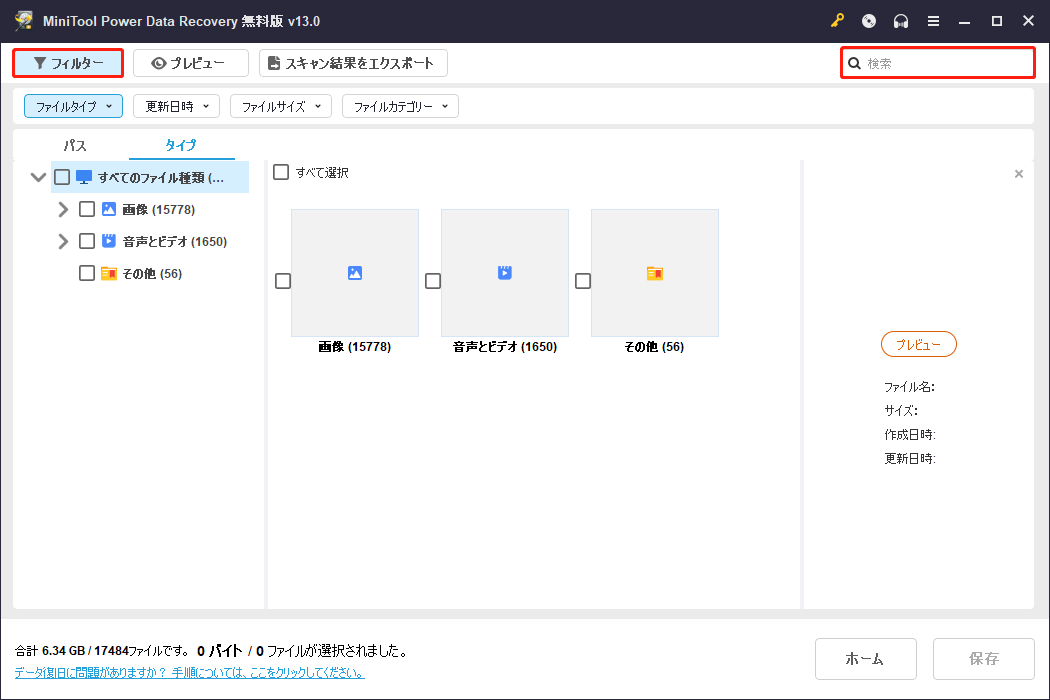The height and width of the screenshot is (700, 1050).
Task: Click the 画像 picture icon in tree
Action: [108, 209]
